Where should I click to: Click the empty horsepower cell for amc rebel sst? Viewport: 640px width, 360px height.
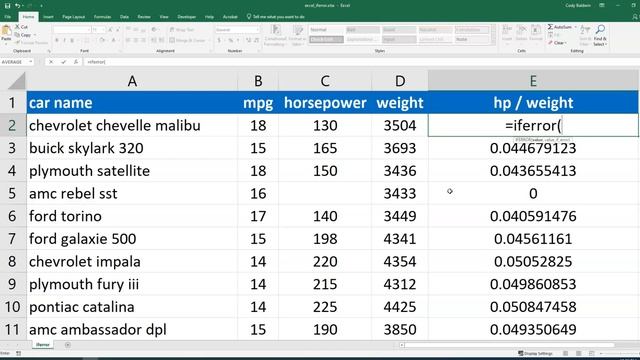tap(325, 193)
